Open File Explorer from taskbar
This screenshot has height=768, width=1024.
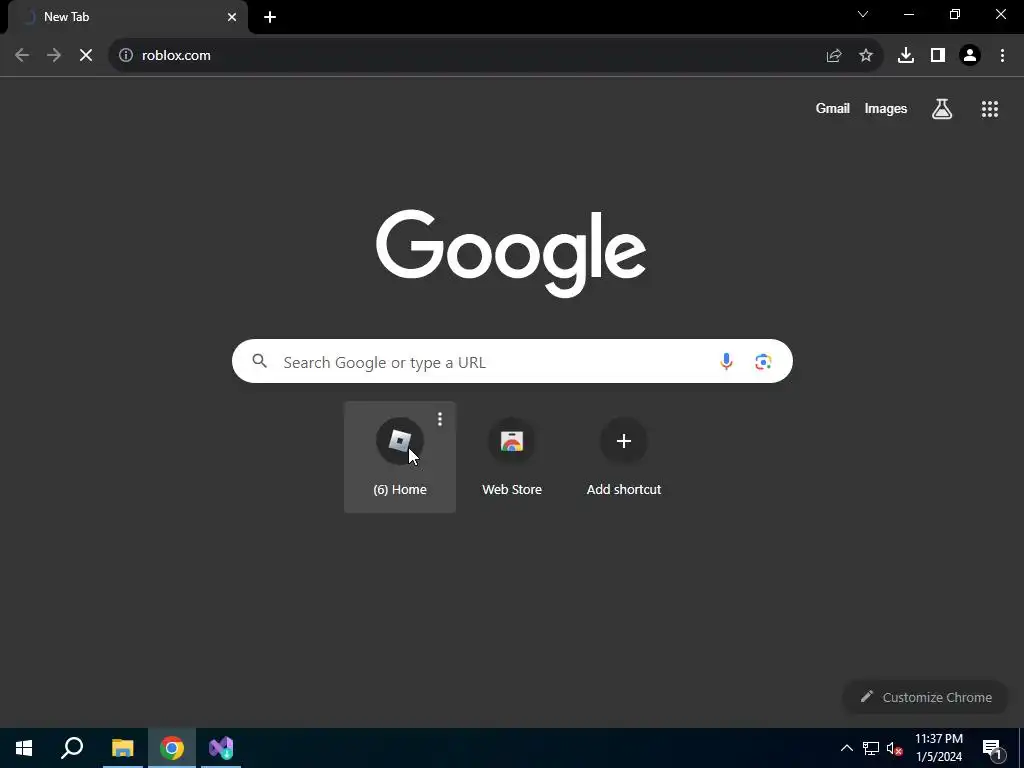[x=122, y=748]
